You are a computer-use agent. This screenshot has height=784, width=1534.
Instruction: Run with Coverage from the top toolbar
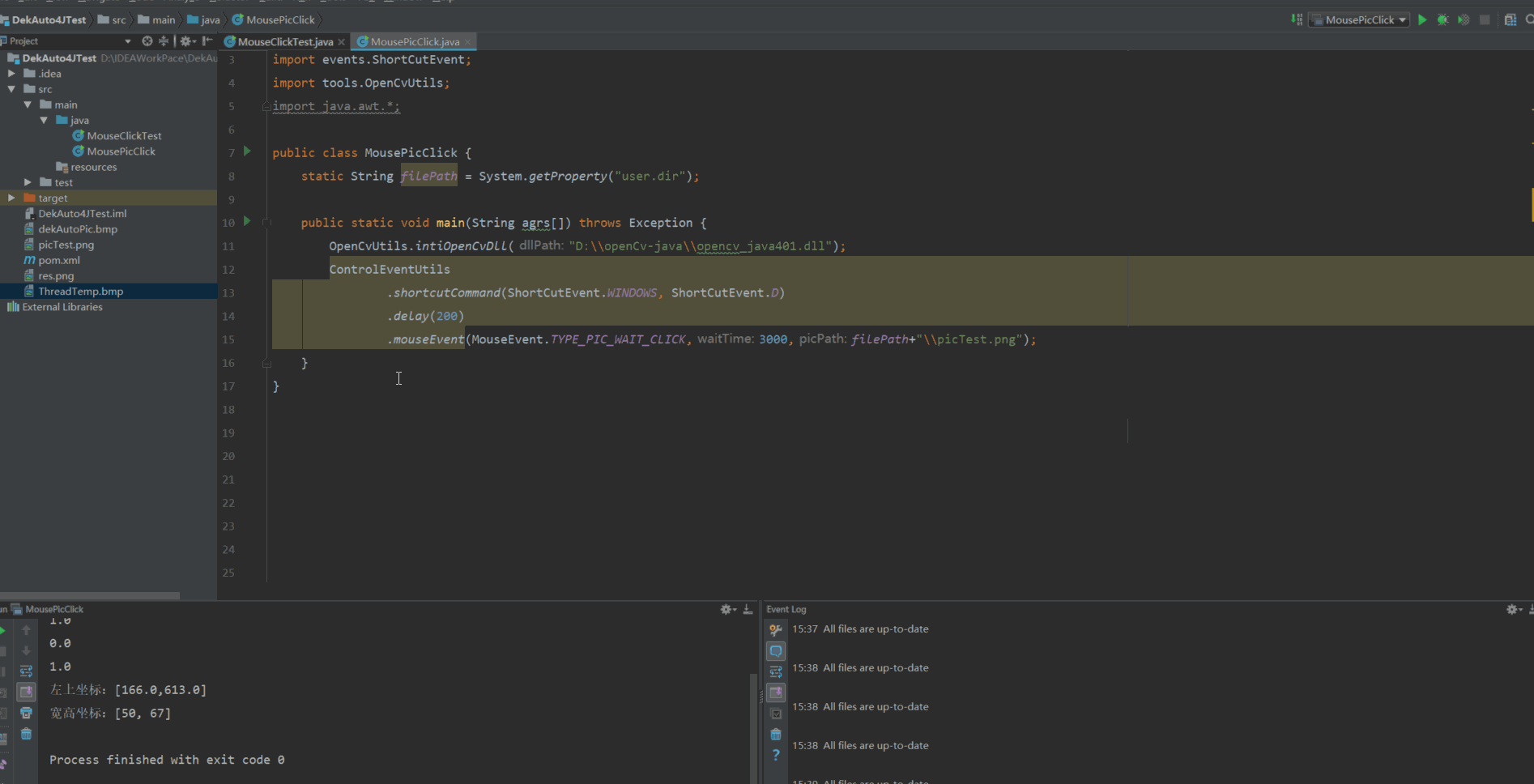1464,19
